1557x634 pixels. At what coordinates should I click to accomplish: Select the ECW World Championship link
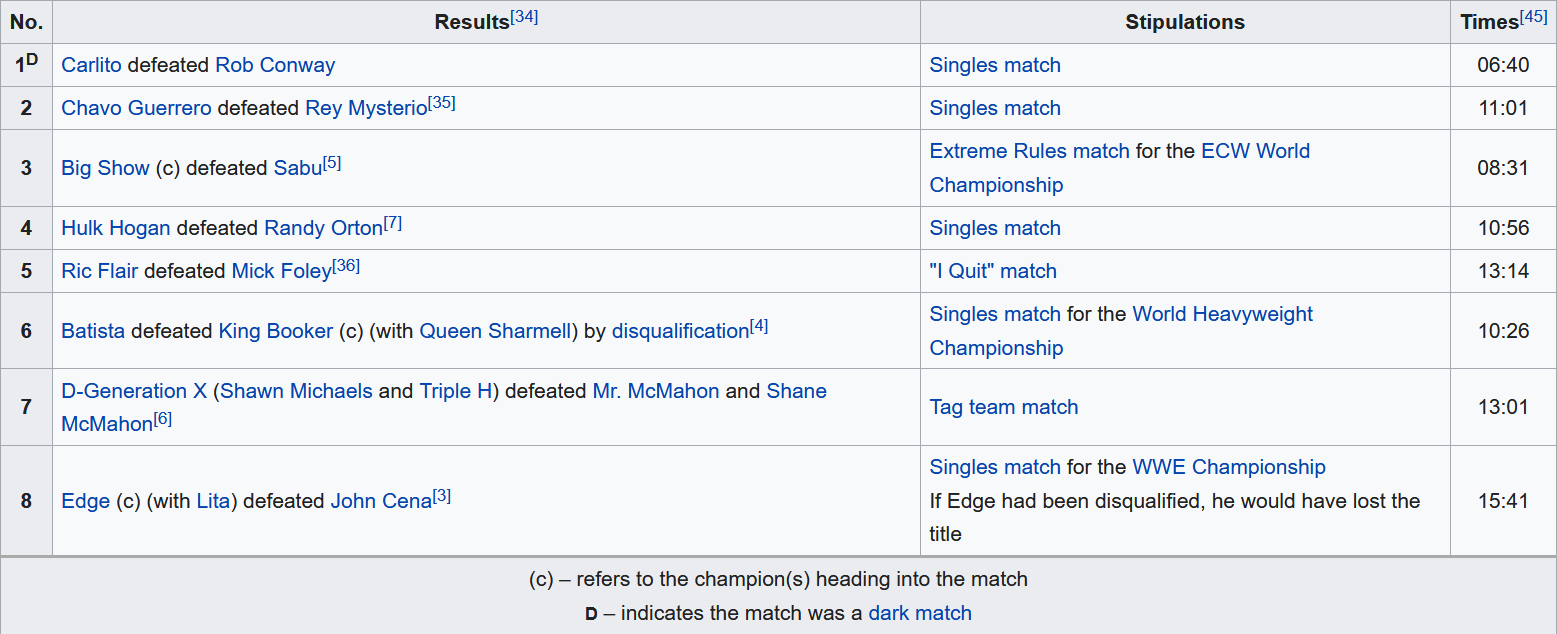[1255, 151]
